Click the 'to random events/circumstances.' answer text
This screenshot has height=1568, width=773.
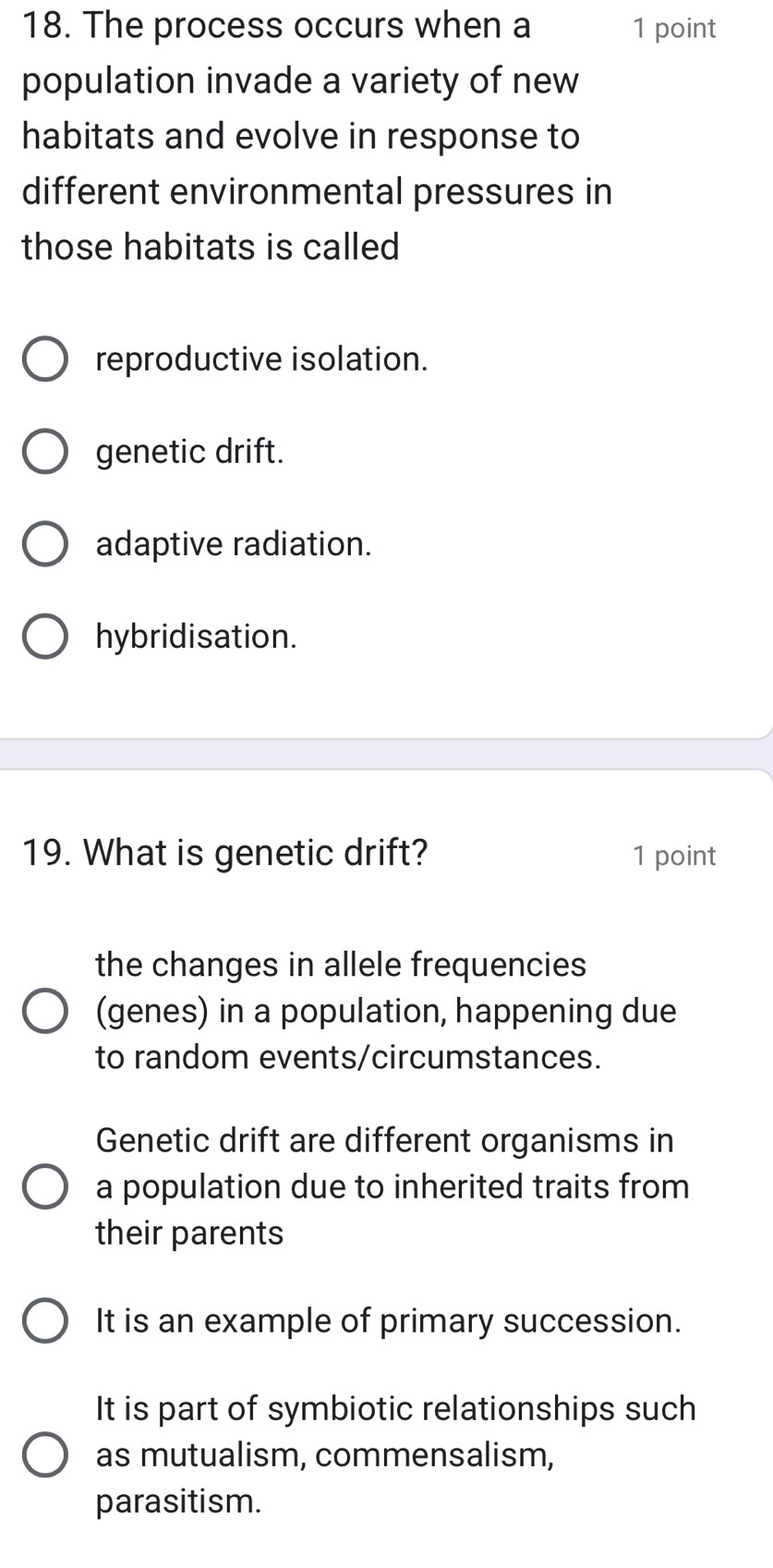348,1057
